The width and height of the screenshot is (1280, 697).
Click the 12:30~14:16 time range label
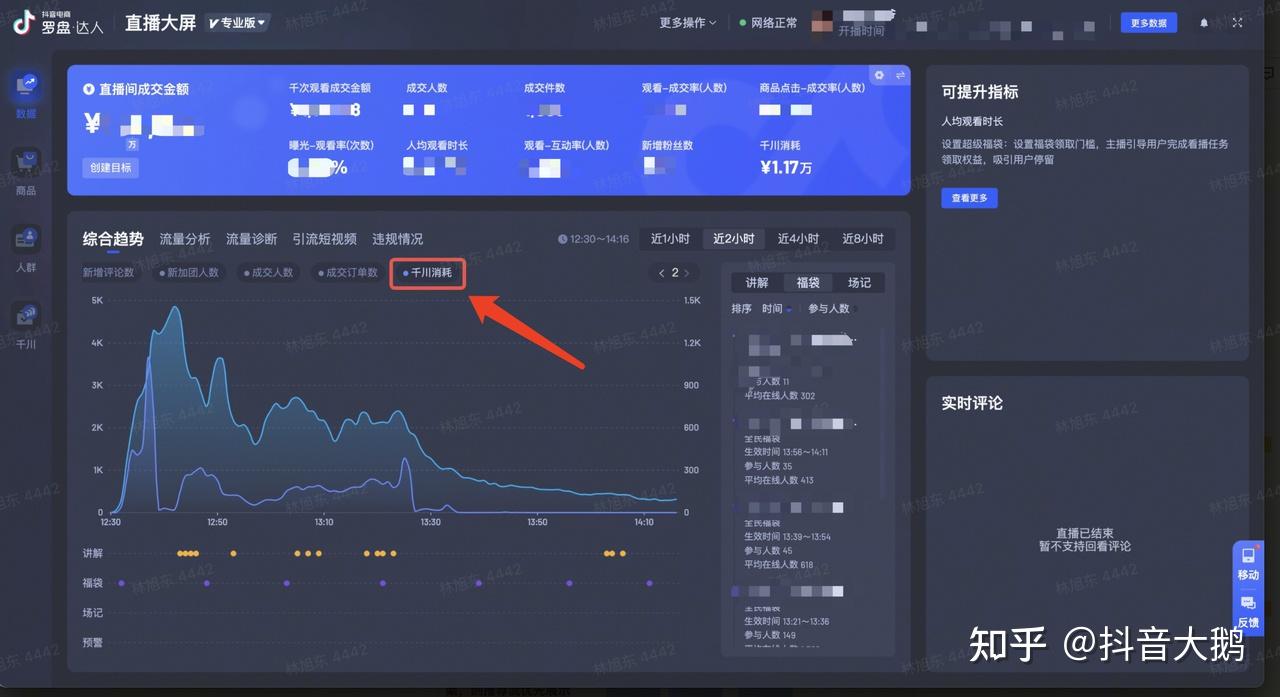click(x=593, y=240)
